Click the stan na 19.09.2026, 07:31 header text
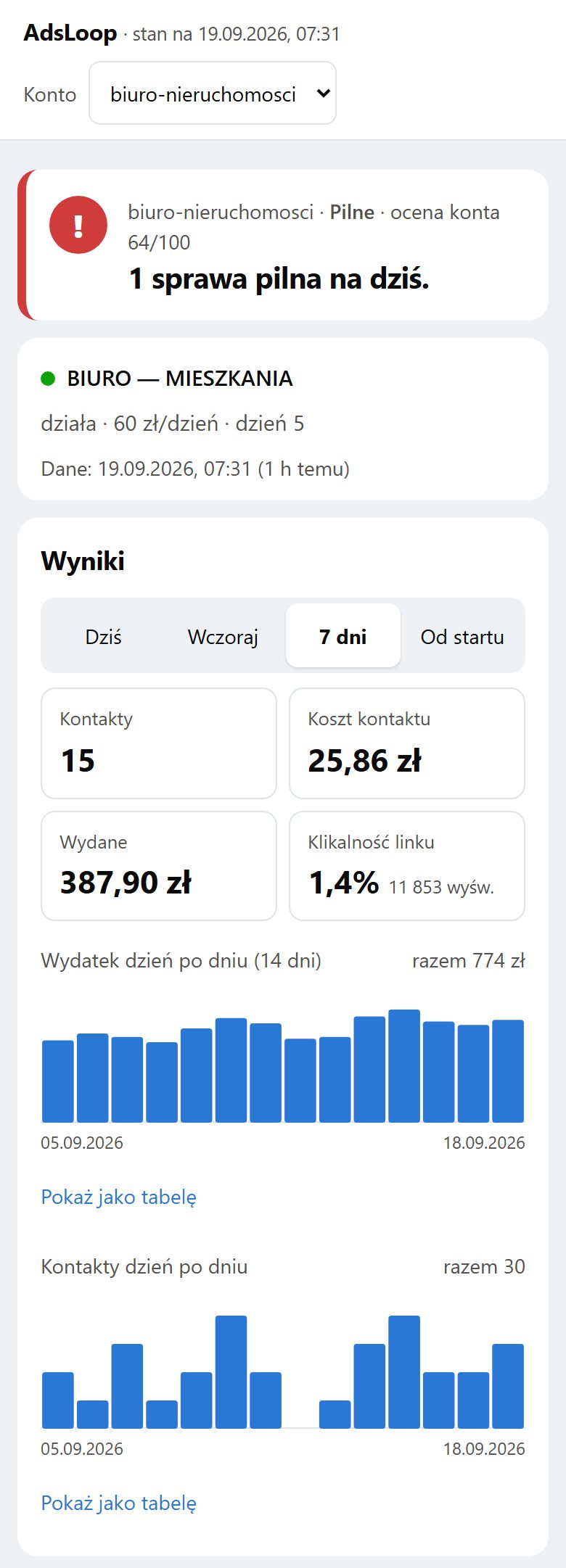Viewport: 566px width, 1568px height. click(237, 34)
